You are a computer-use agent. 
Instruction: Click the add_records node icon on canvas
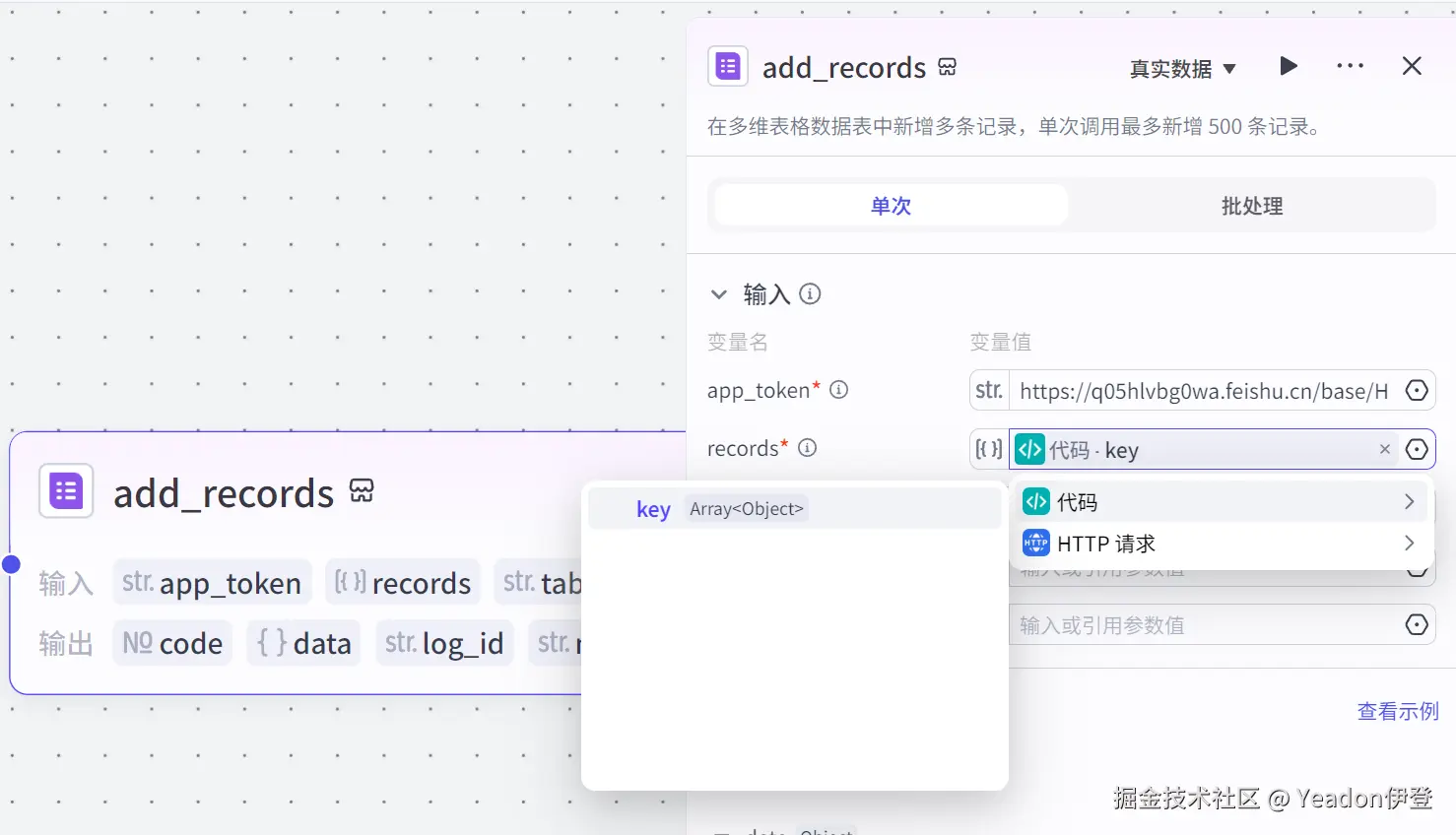[x=66, y=490]
